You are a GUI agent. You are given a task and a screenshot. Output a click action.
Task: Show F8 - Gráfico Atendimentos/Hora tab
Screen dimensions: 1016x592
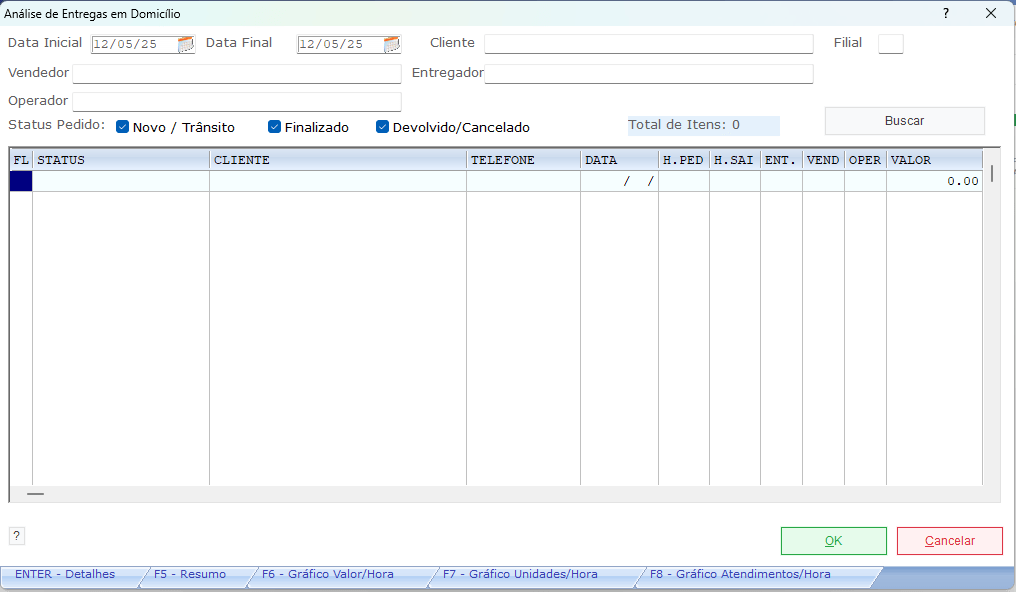pyautogui.click(x=740, y=575)
